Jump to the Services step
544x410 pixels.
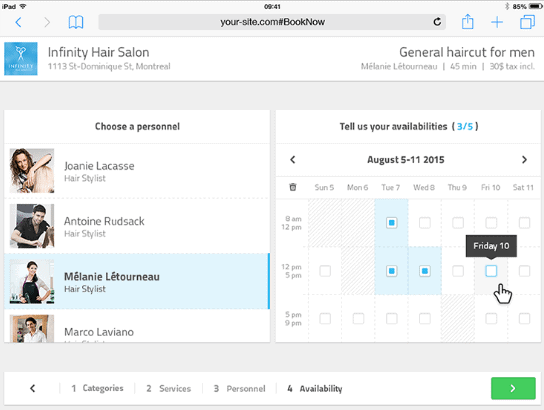click(x=169, y=388)
